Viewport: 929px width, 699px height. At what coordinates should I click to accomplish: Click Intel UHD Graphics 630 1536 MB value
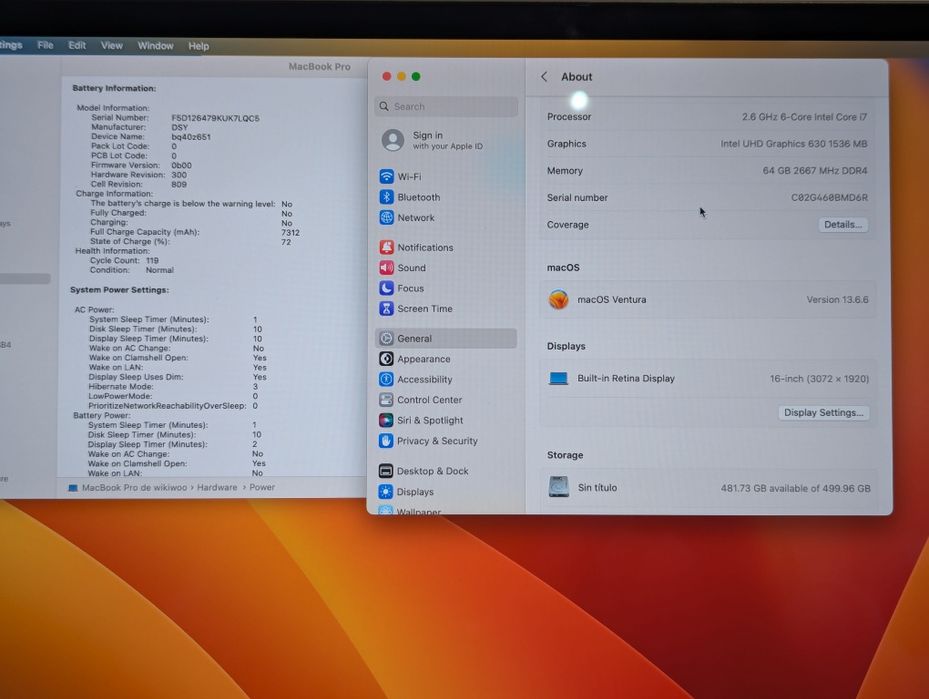[794, 143]
